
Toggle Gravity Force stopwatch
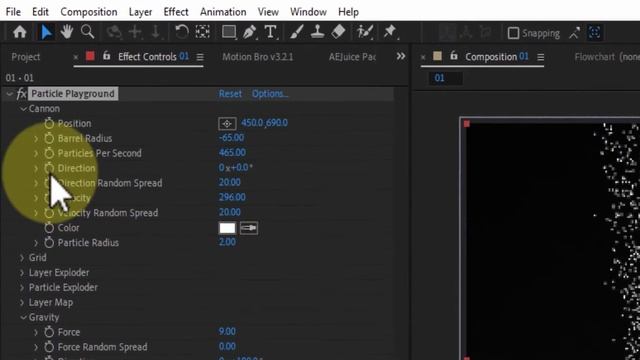[x=49, y=332]
